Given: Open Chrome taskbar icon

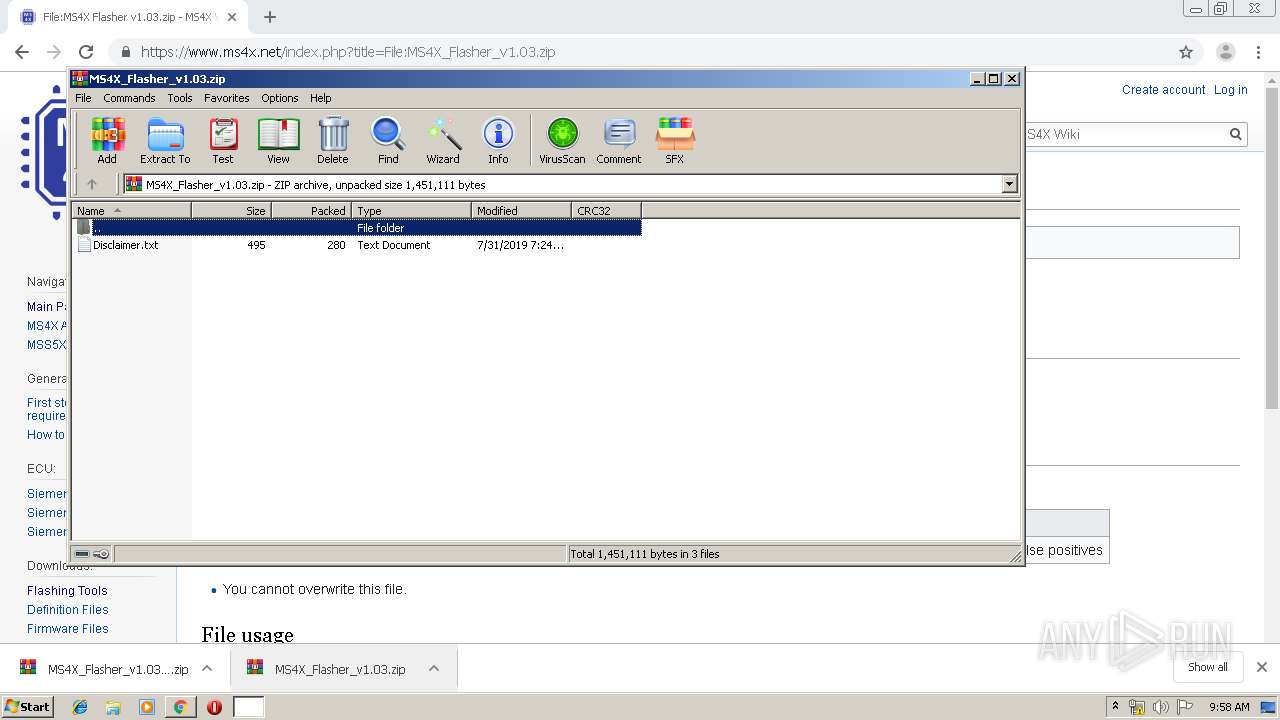Looking at the screenshot, I should [180, 707].
